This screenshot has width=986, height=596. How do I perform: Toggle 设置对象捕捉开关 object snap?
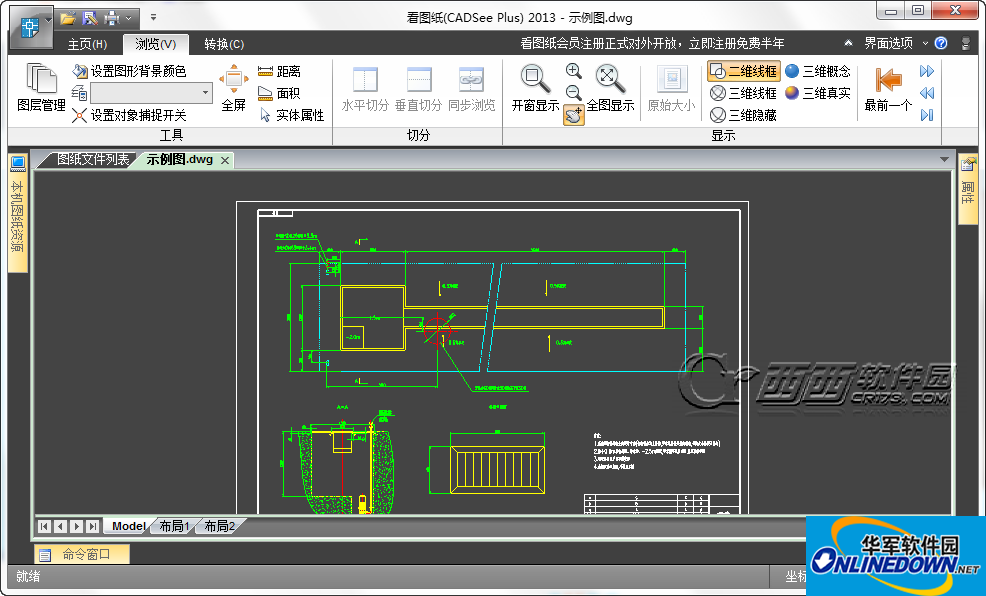(130, 115)
